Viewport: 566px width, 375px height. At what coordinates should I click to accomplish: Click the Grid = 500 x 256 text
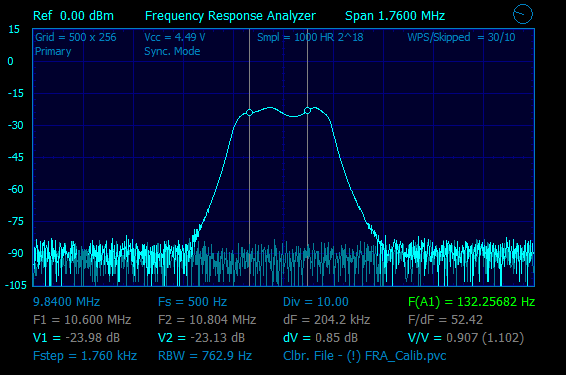tap(76, 37)
